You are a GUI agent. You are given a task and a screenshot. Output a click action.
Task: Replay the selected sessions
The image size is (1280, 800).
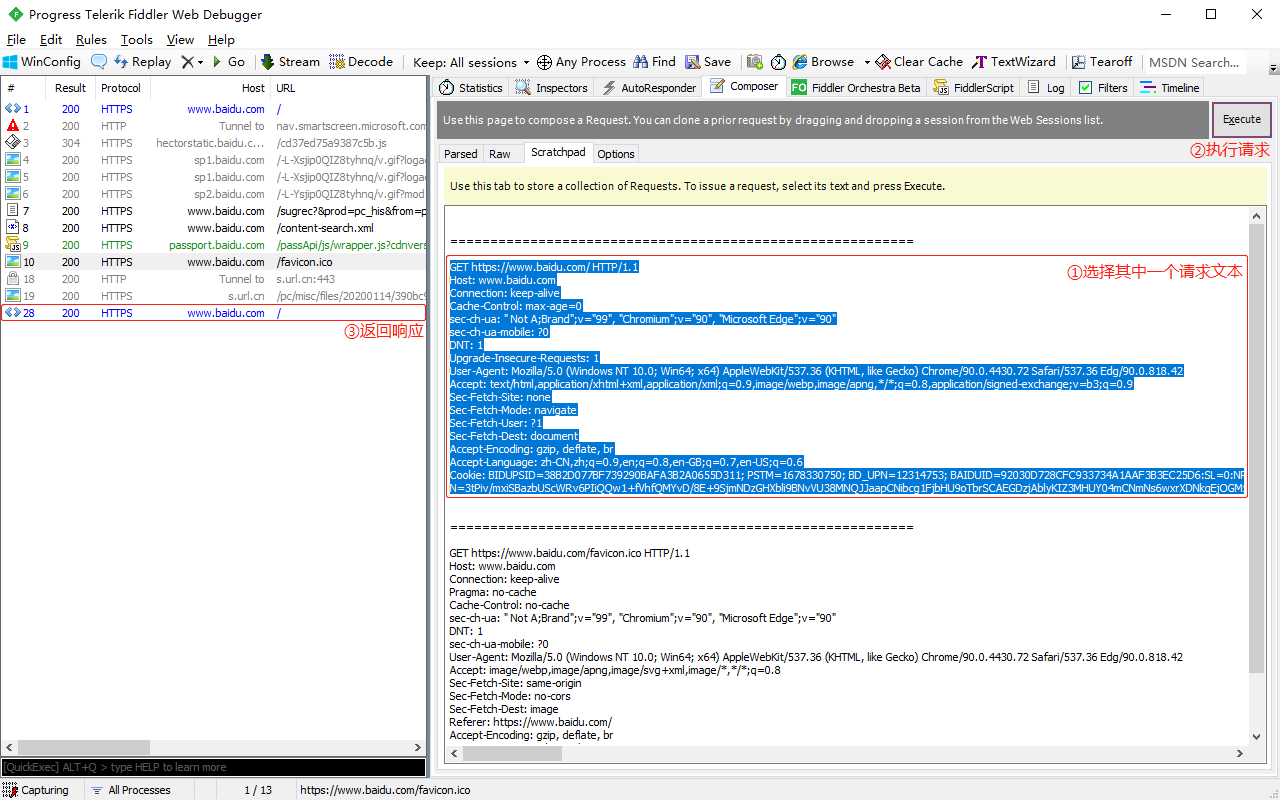point(142,62)
